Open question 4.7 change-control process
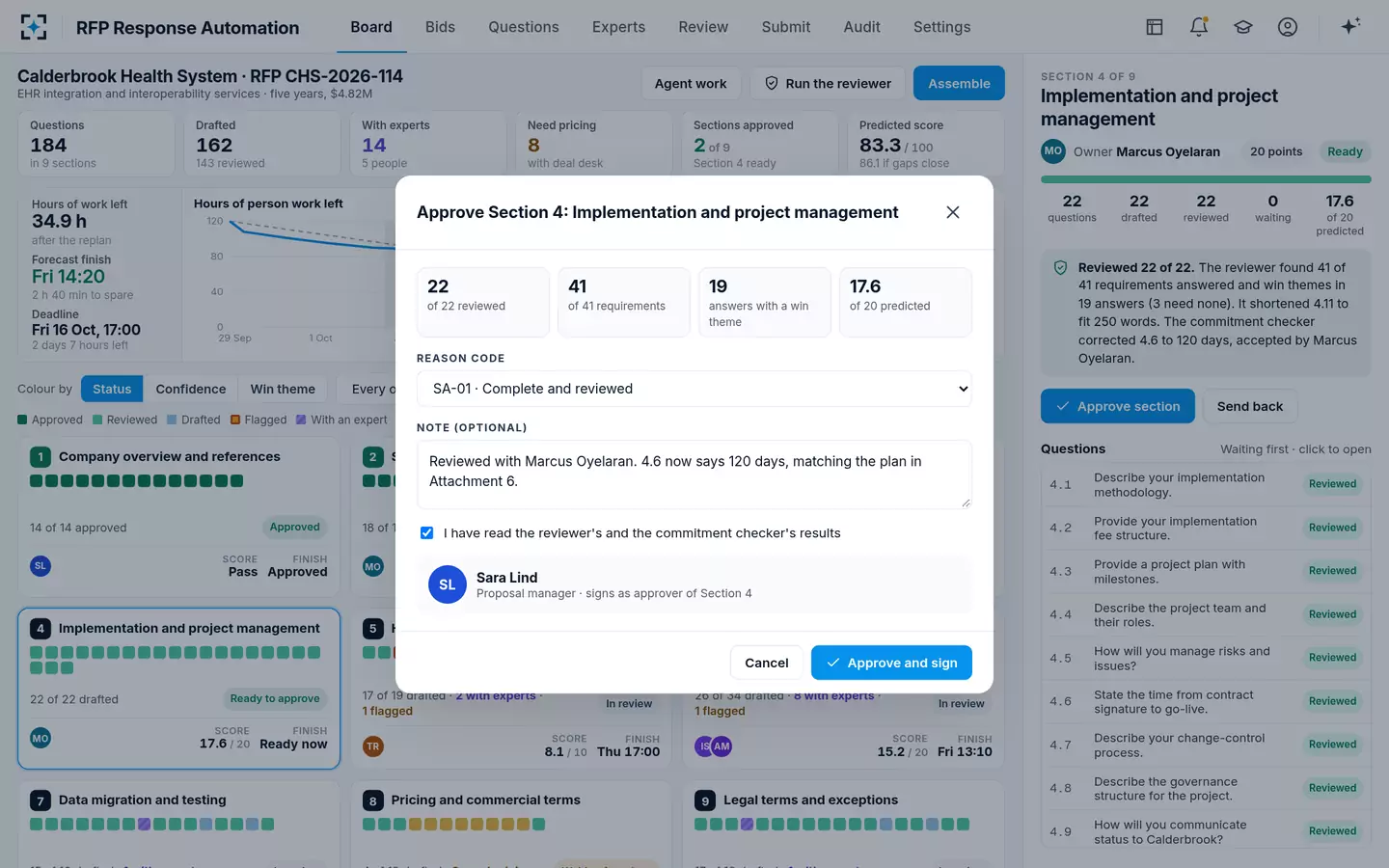This screenshot has width=1389, height=868. coord(1206,745)
